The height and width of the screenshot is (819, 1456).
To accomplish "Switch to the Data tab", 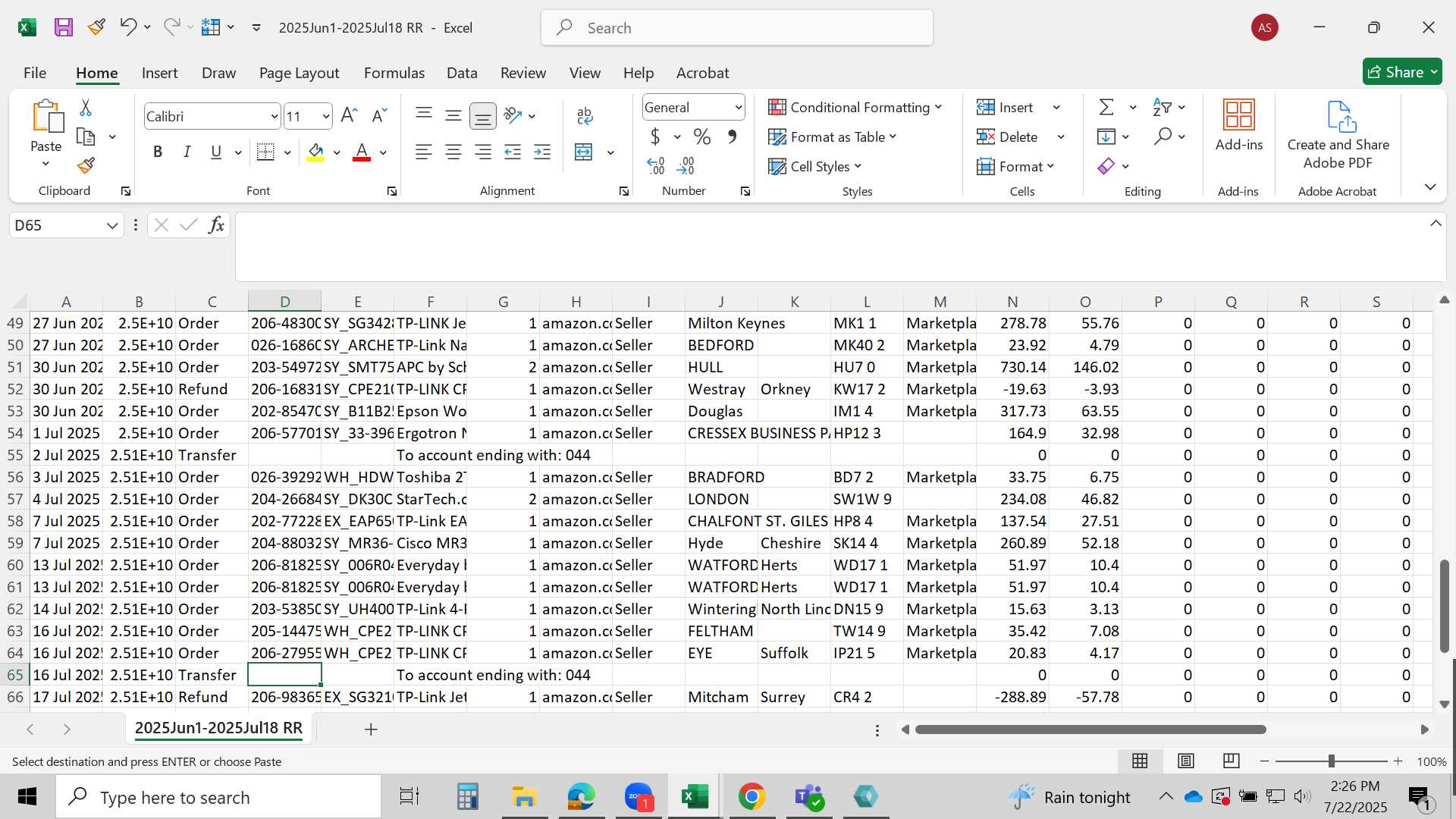I will pos(462,73).
